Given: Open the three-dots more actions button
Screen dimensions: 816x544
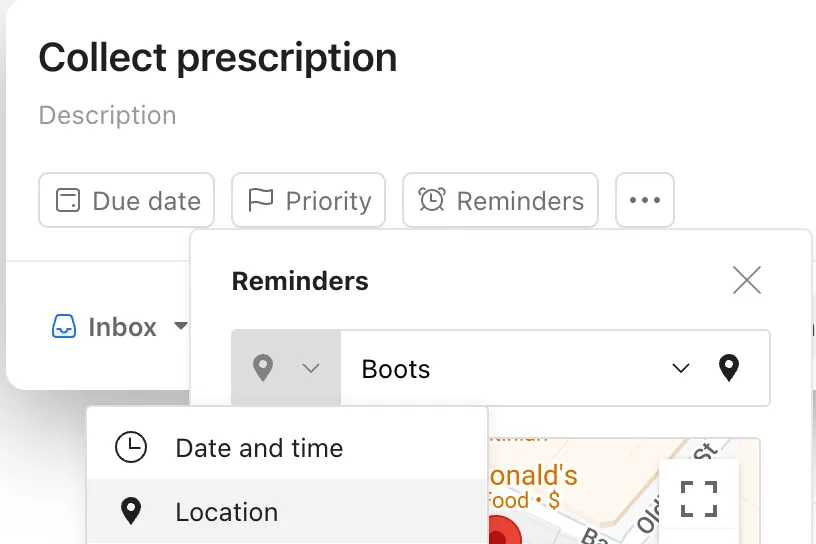Looking at the screenshot, I should coord(645,200).
